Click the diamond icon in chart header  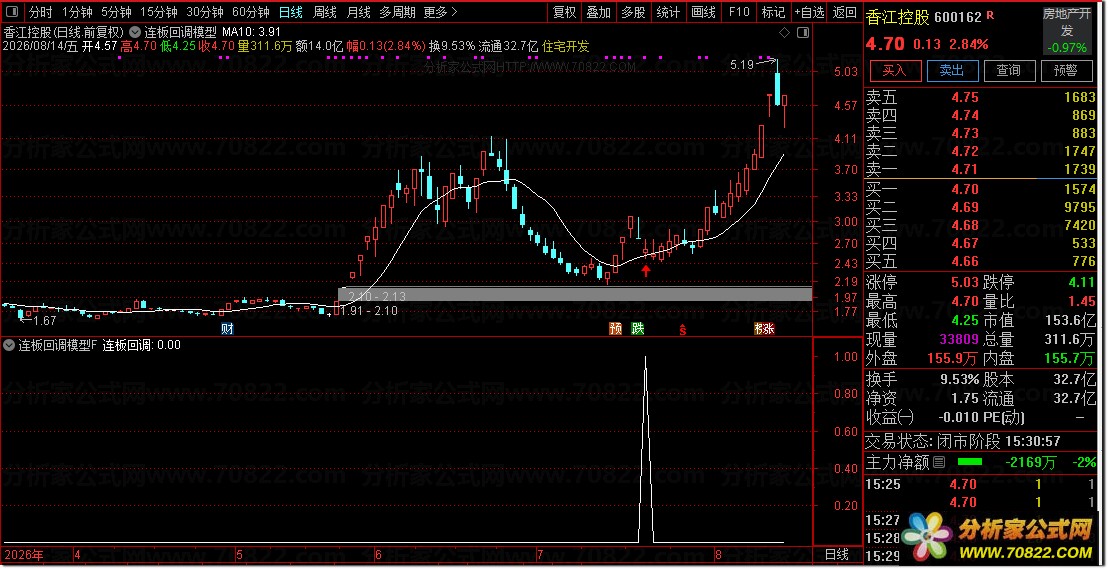(784, 33)
